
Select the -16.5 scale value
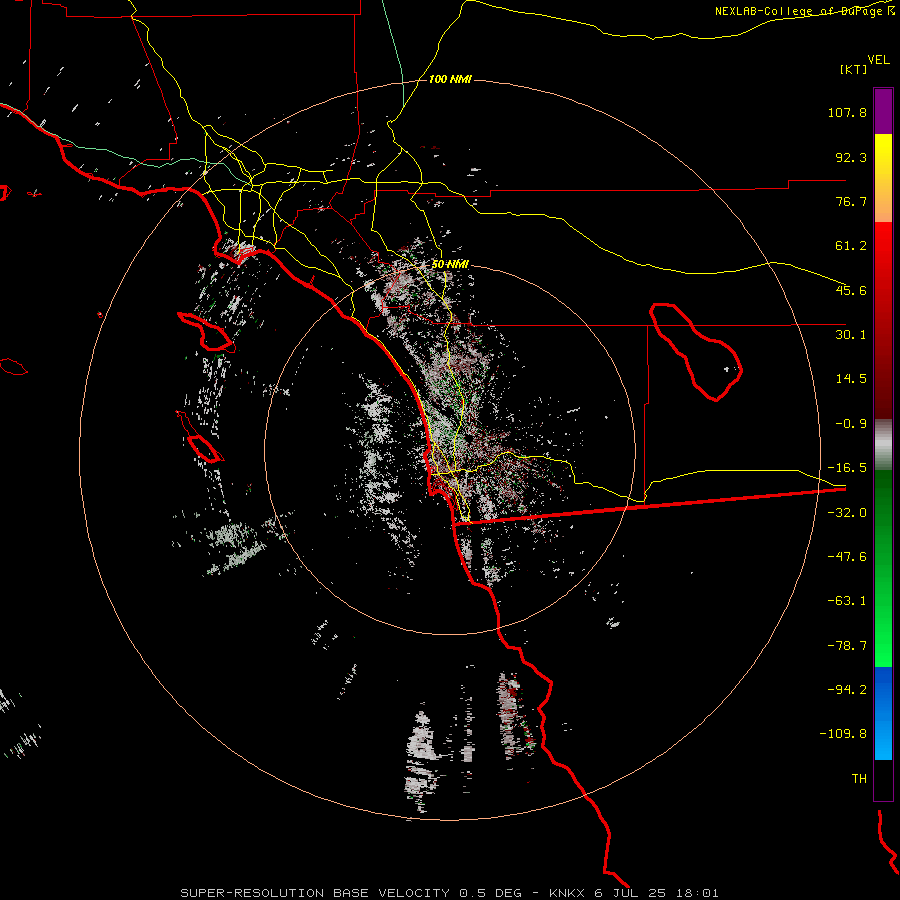[x=847, y=468]
